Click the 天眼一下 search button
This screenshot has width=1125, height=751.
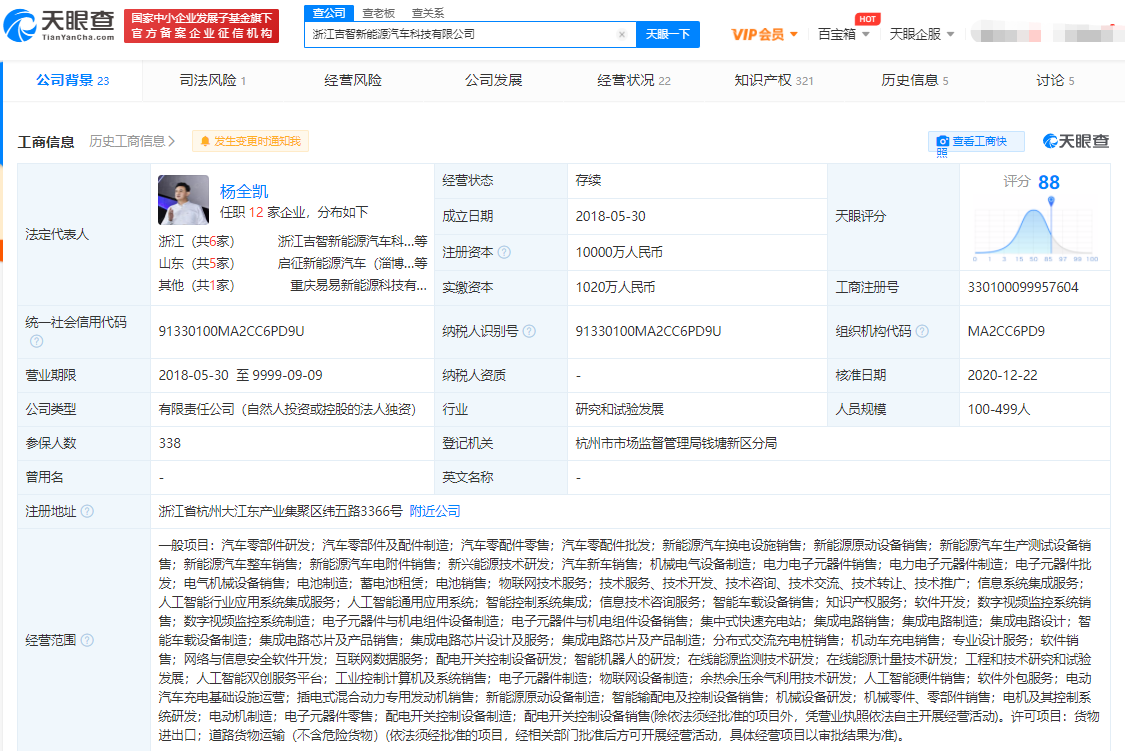tap(668, 34)
